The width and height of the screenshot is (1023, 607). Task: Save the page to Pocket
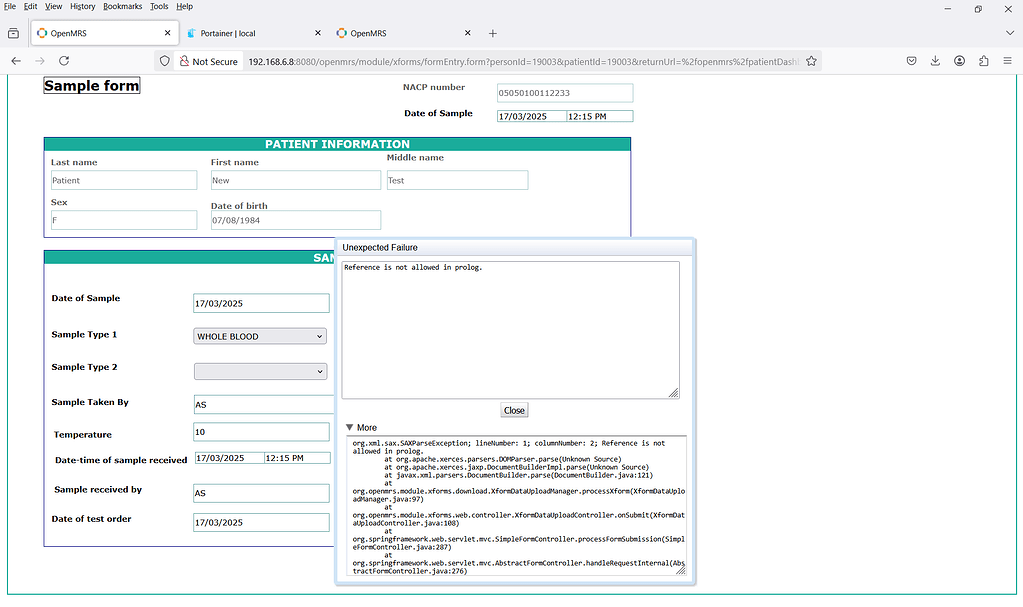[911, 61]
